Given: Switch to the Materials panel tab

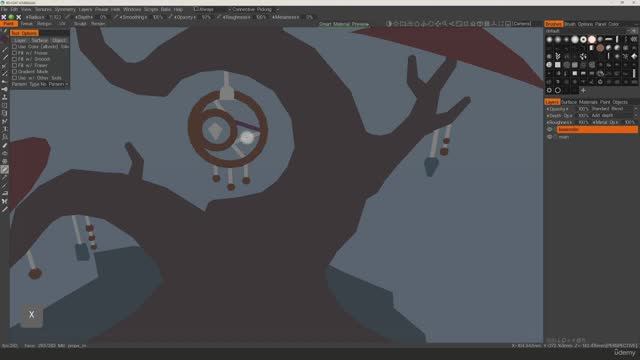Looking at the screenshot, I should [588, 102].
